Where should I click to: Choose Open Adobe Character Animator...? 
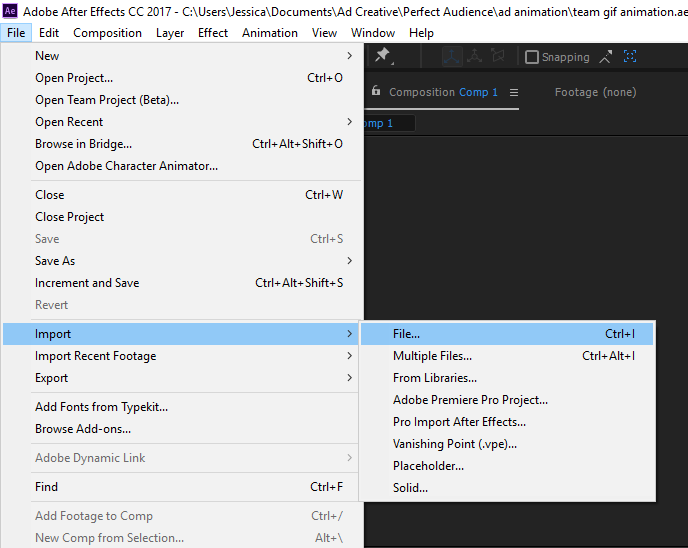coord(182,165)
